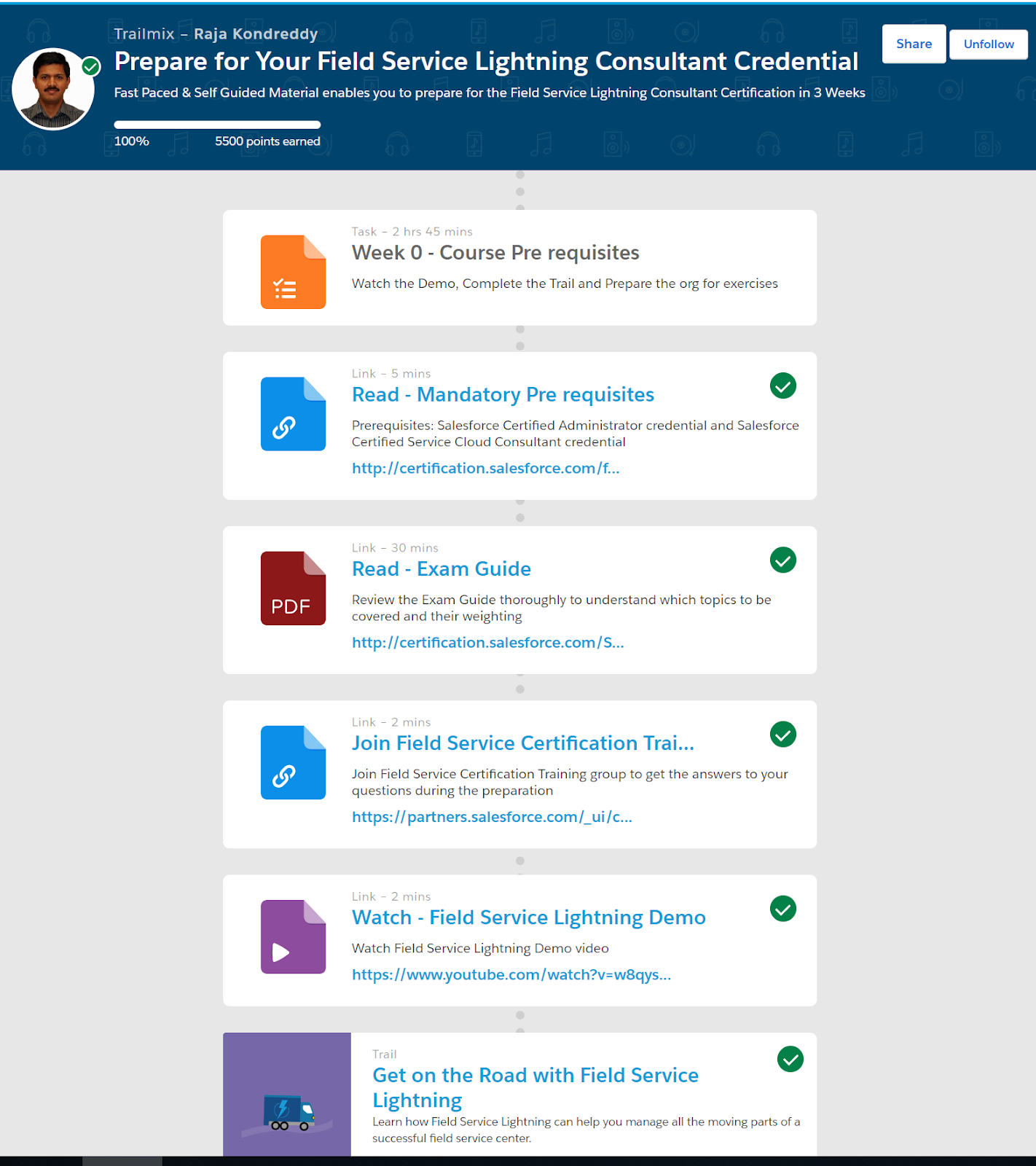Follow the youtube.com/watch URL
The image size is (1036, 1166).
point(511,974)
